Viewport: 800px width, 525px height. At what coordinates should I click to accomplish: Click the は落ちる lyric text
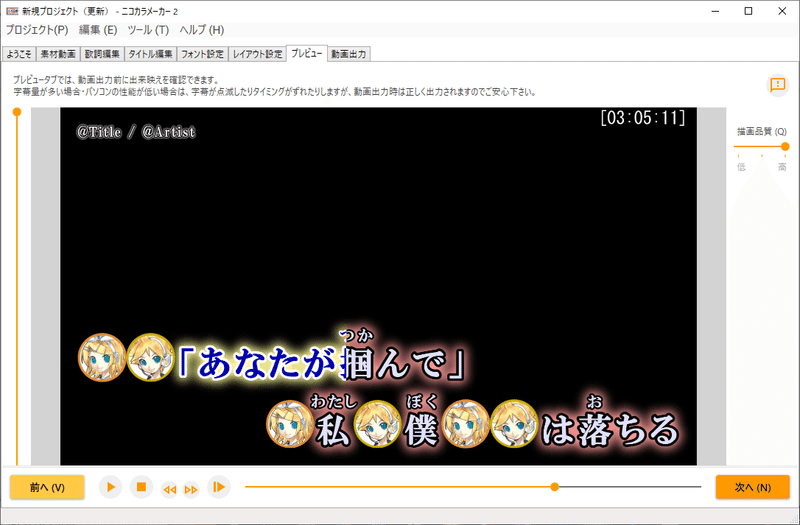[610, 429]
